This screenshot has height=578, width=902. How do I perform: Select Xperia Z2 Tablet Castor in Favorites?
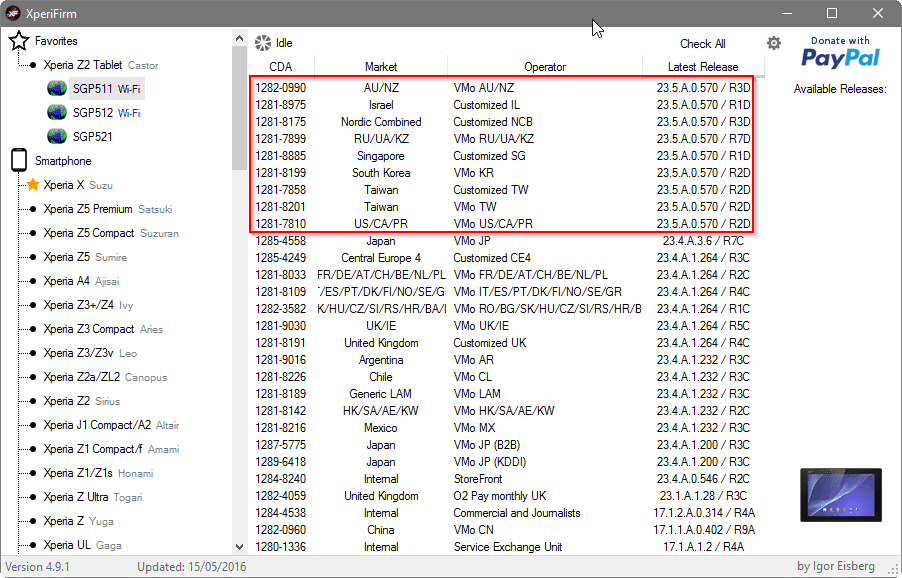coord(101,65)
